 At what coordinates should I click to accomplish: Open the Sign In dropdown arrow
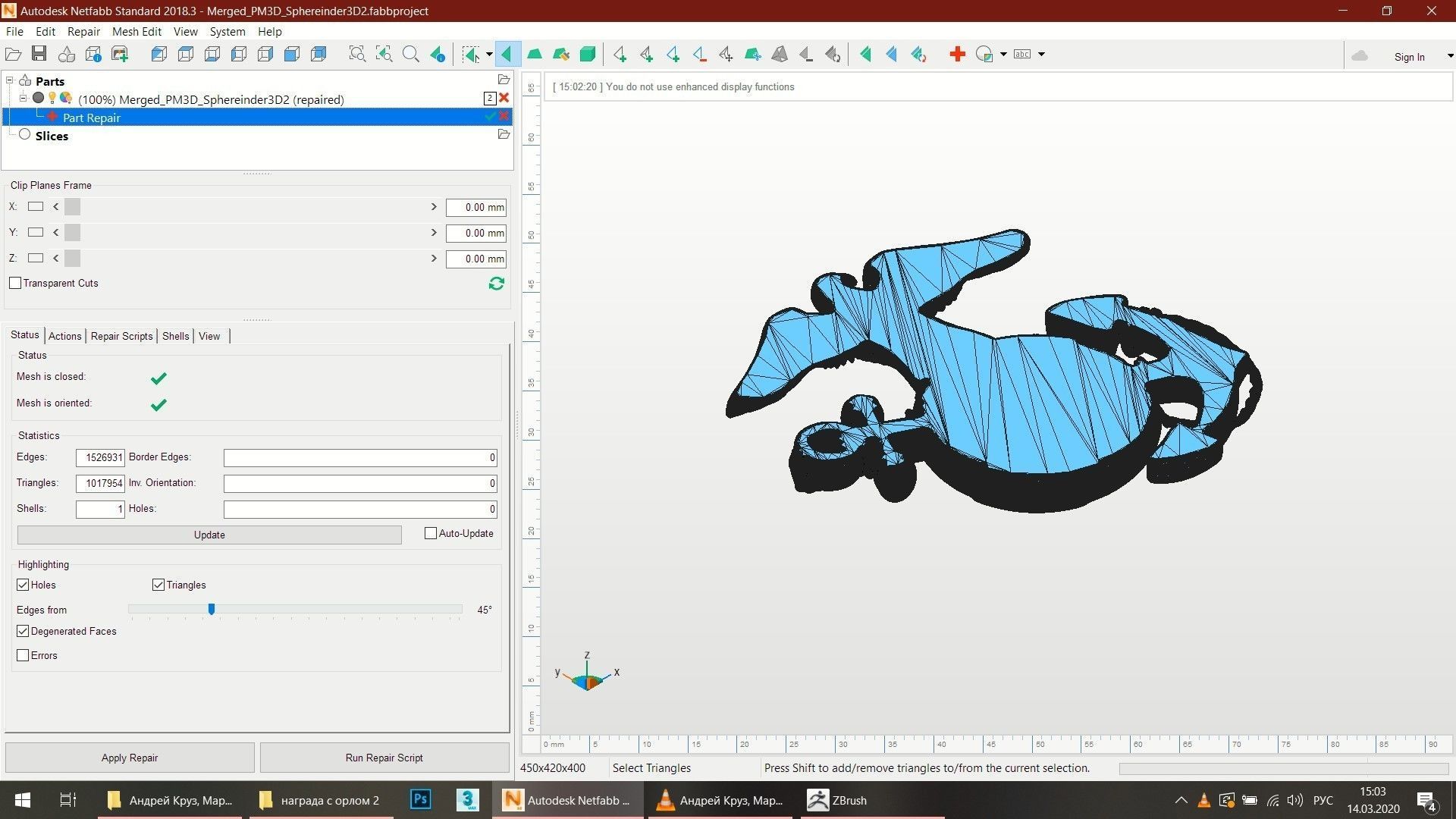[1449, 56]
